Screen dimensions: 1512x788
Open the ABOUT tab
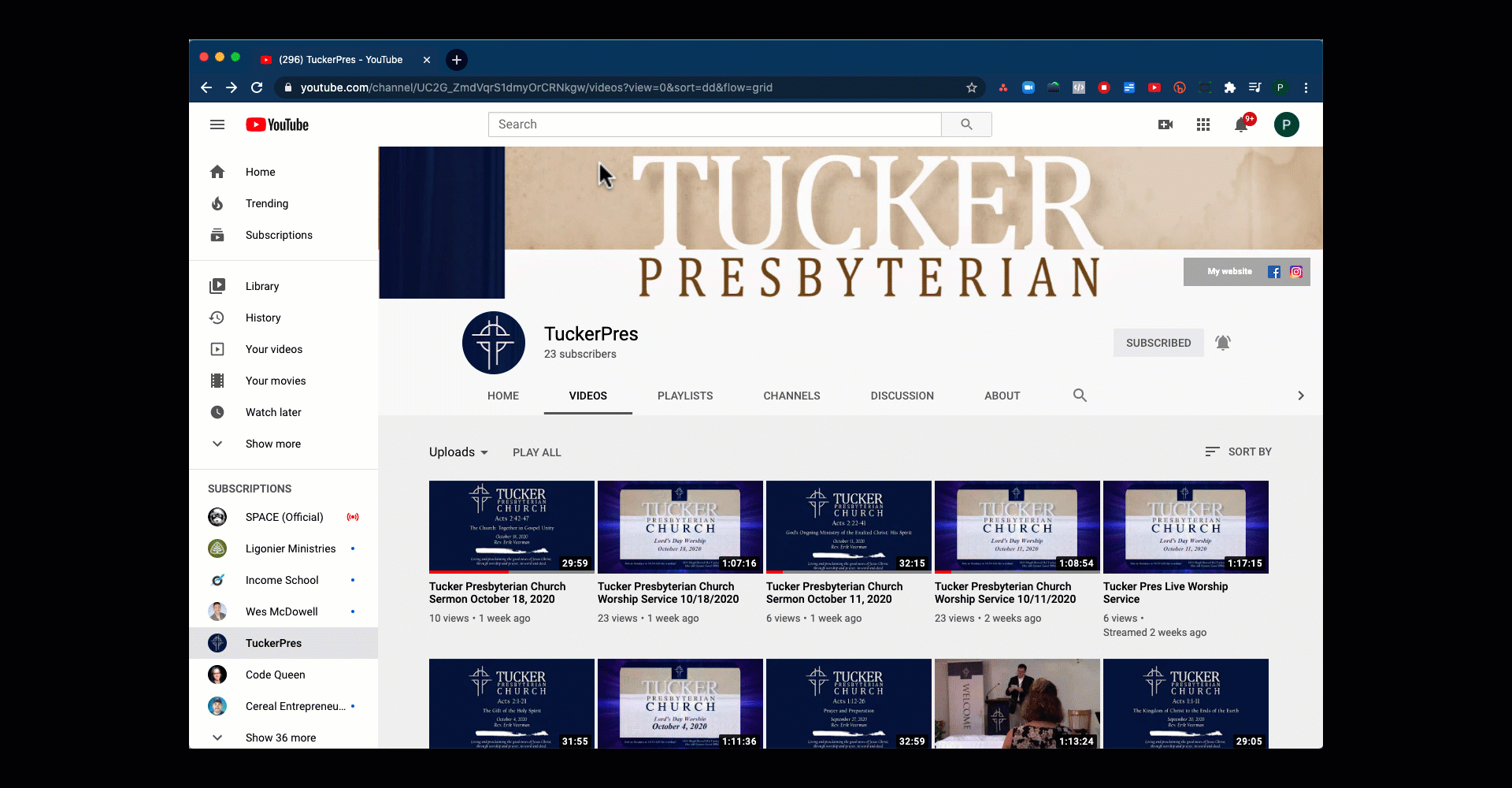point(1002,396)
